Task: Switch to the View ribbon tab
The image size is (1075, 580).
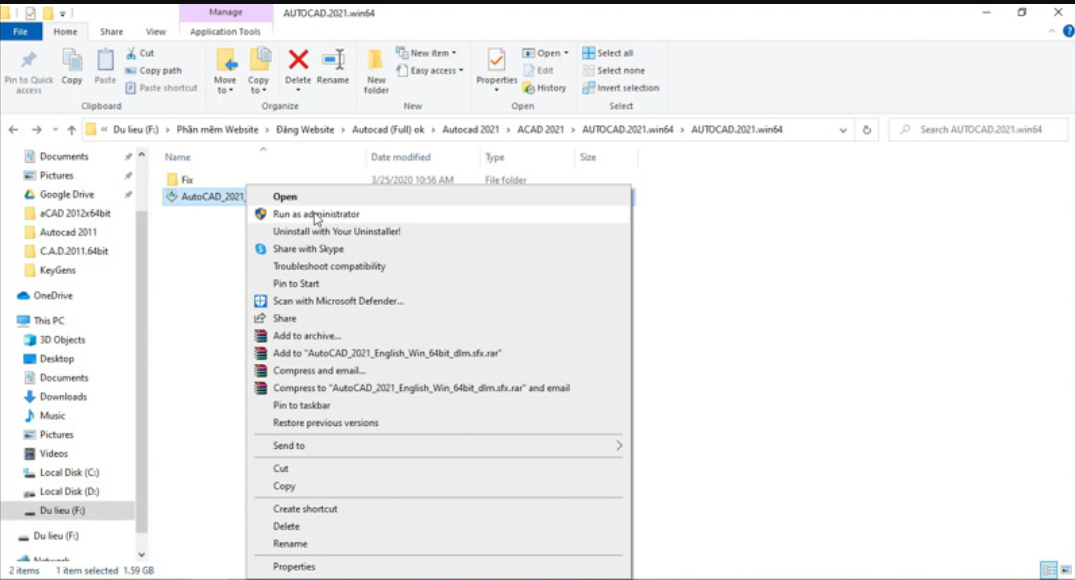Action: [156, 32]
